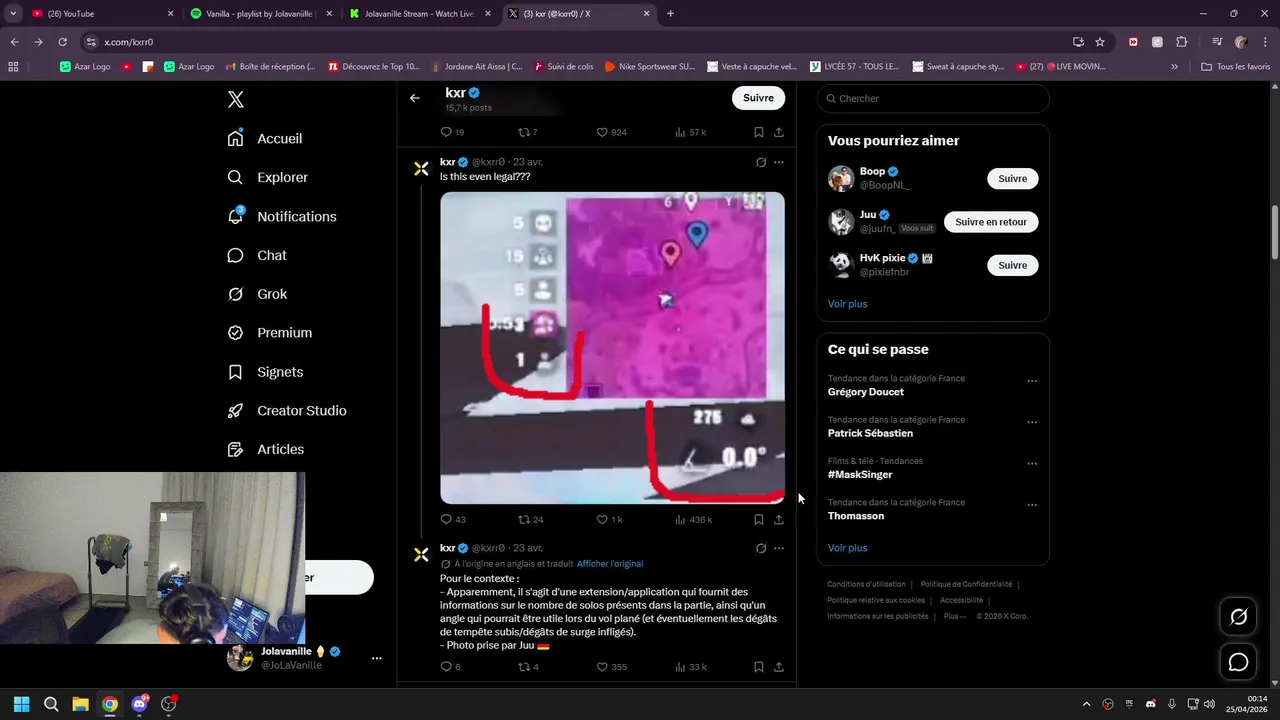Open Thomasson trend

pyautogui.click(x=856, y=516)
